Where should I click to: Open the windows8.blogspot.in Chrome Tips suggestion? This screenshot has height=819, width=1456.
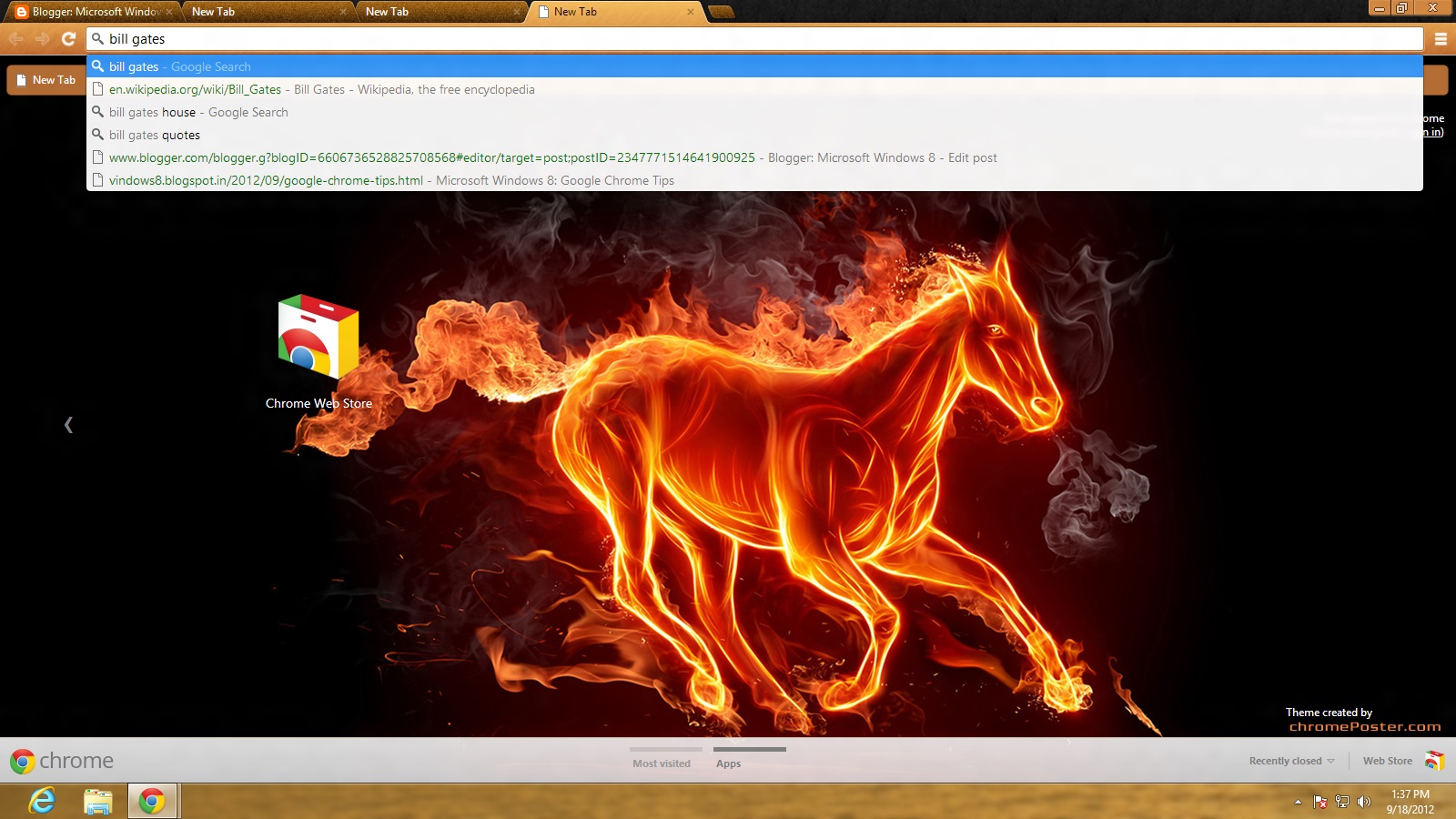point(754,180)
